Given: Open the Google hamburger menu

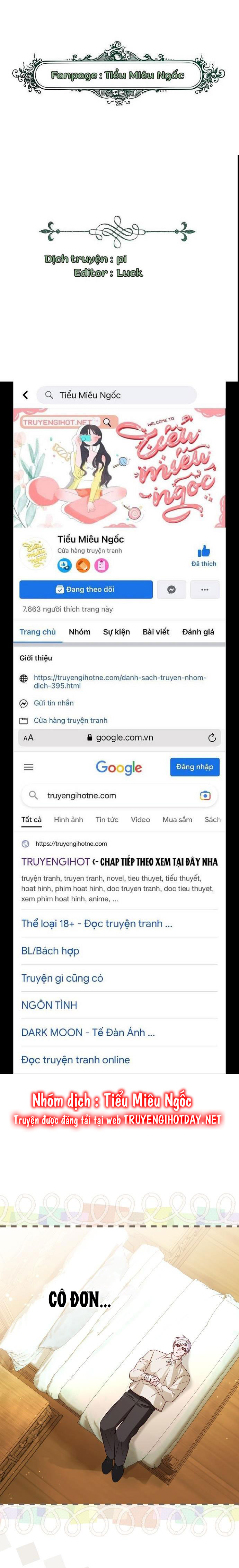Looking at the screenshot, I should coord(29,767).
